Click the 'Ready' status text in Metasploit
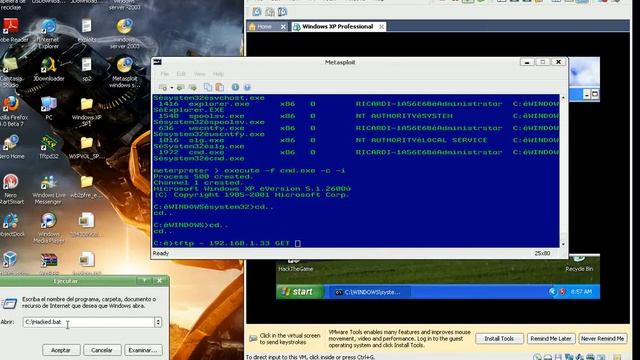Viewport: 640px width, 360px height. (161, 253)
